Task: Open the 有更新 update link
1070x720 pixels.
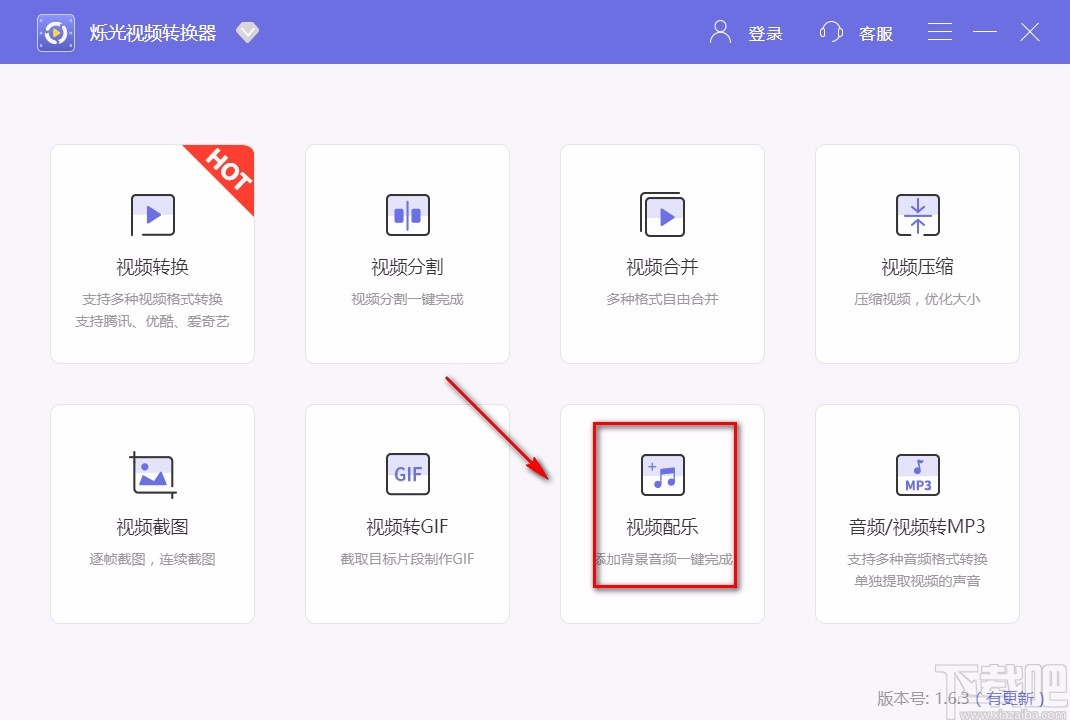Action: click(1011, 699)
